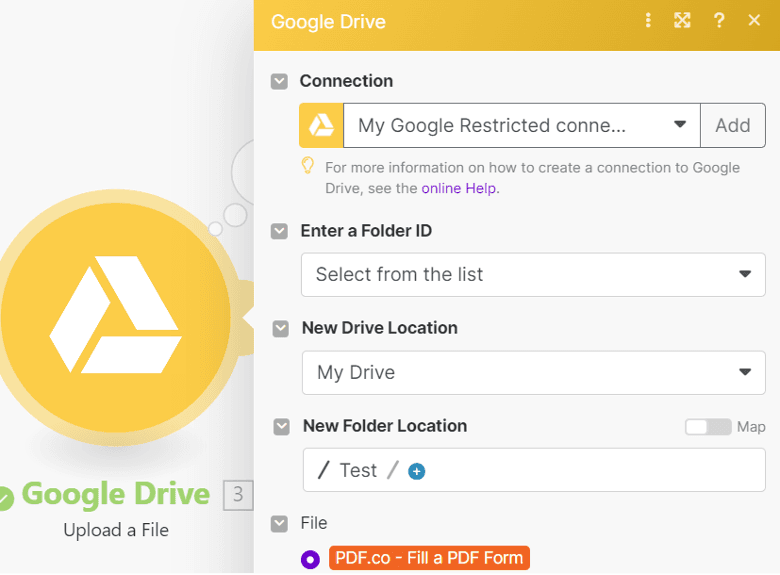The width and height of the screenshot is (780, 575).
Task: Open help via the question mark icon
Action: pos(719,20)
